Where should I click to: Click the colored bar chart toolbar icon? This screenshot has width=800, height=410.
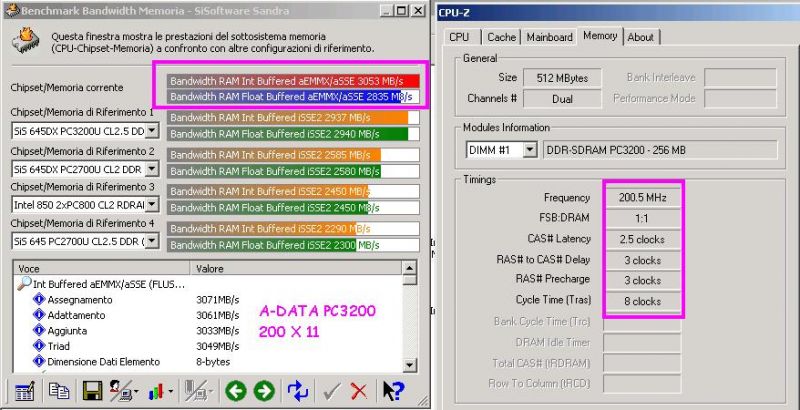pos(156,391)
